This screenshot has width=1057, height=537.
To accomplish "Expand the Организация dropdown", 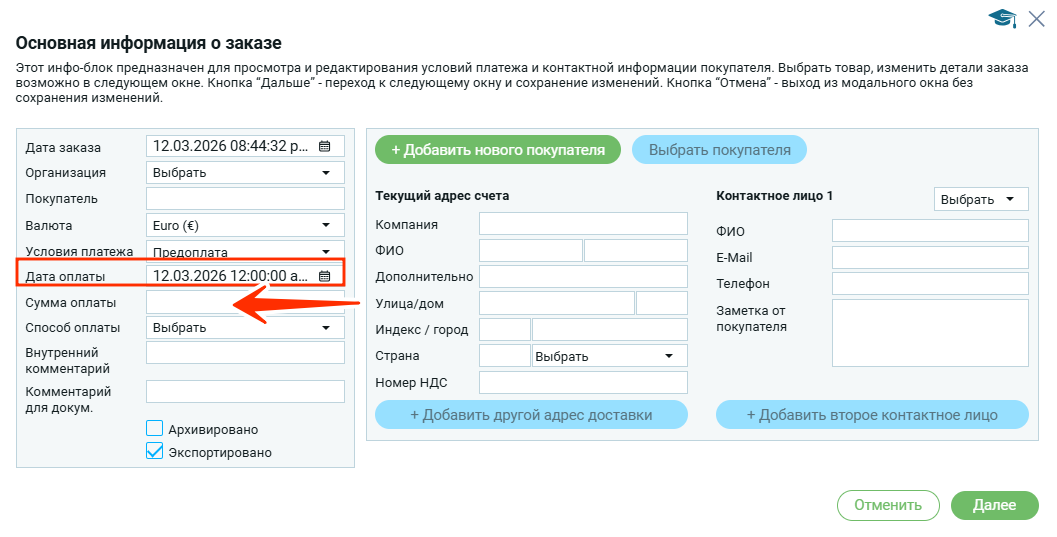I will 245,172.
